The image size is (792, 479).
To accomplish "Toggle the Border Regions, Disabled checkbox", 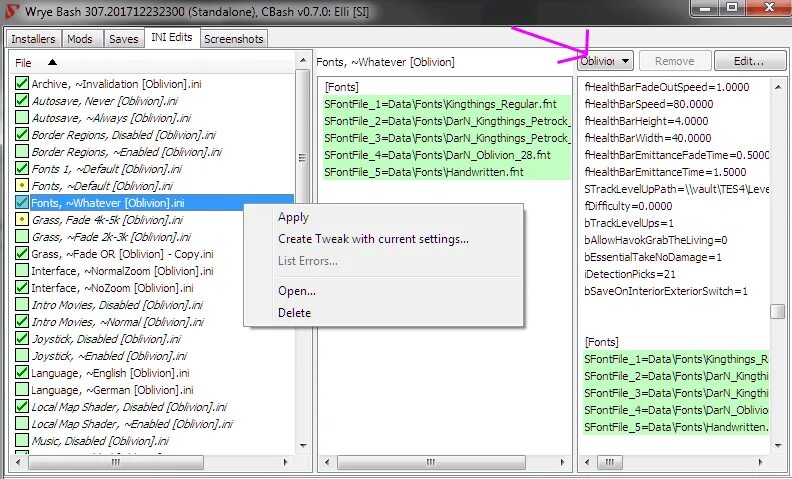I will 22,134.
